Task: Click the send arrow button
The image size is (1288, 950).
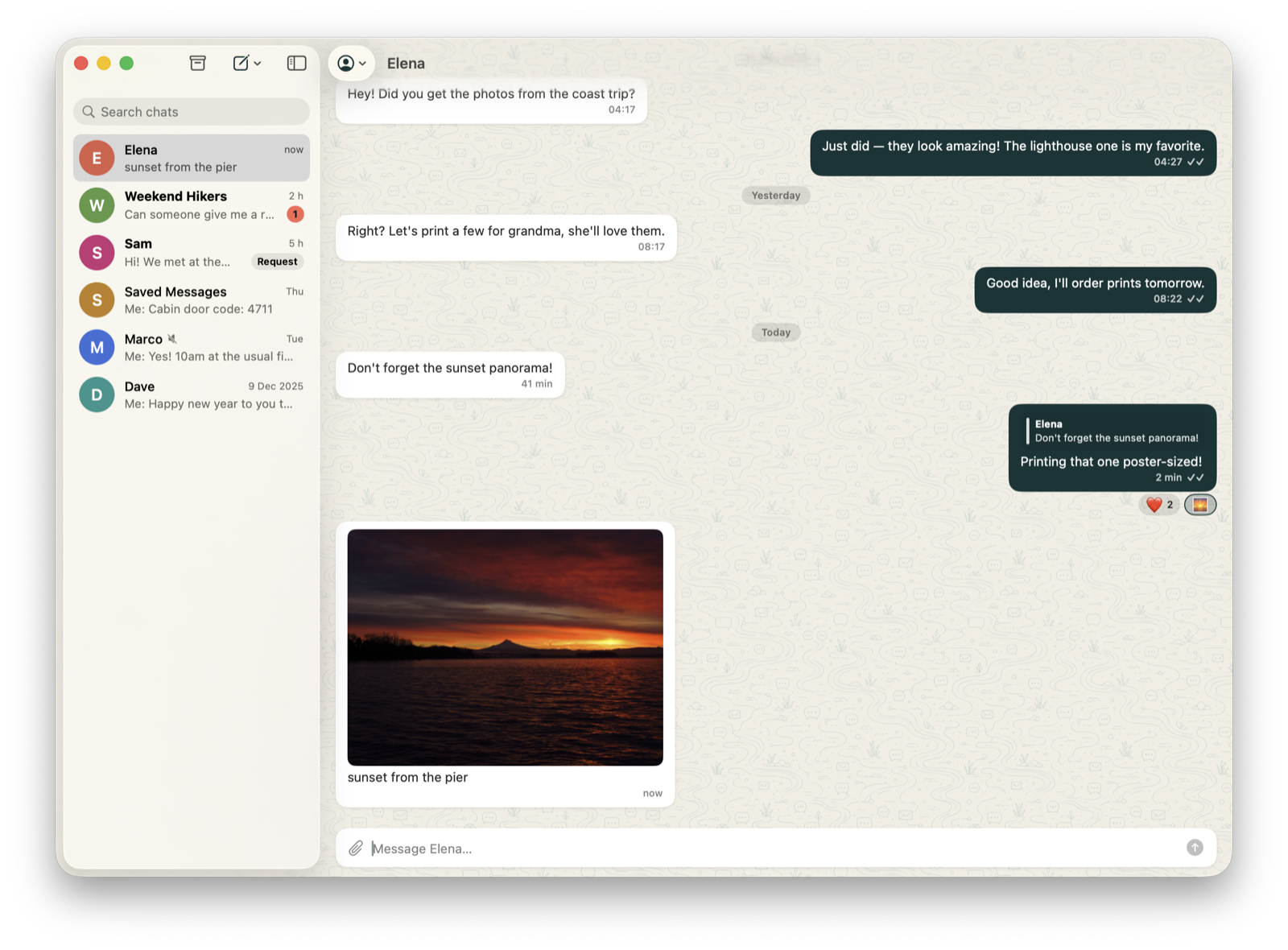Action: pos(1195,848)
